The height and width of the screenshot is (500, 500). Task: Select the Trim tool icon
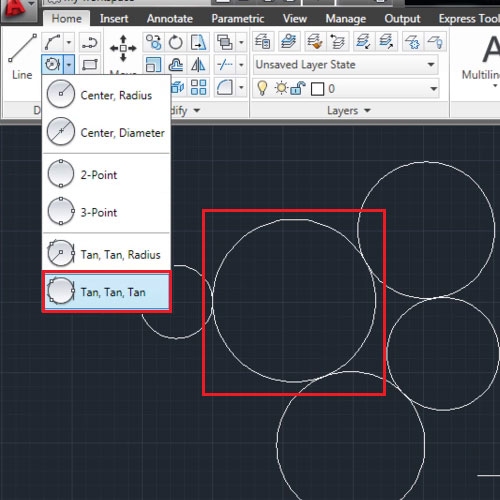[x=225, y=64]
